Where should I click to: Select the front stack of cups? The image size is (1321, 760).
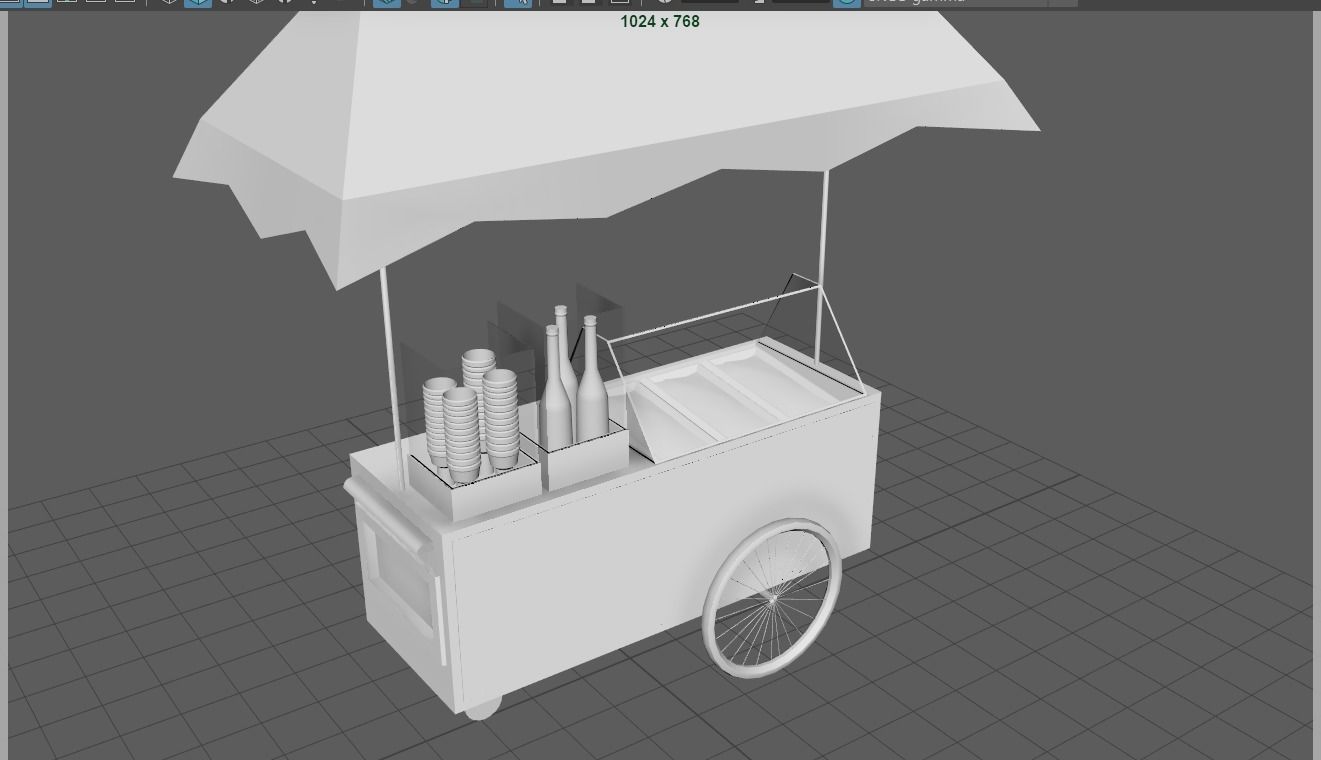(461, 434)
